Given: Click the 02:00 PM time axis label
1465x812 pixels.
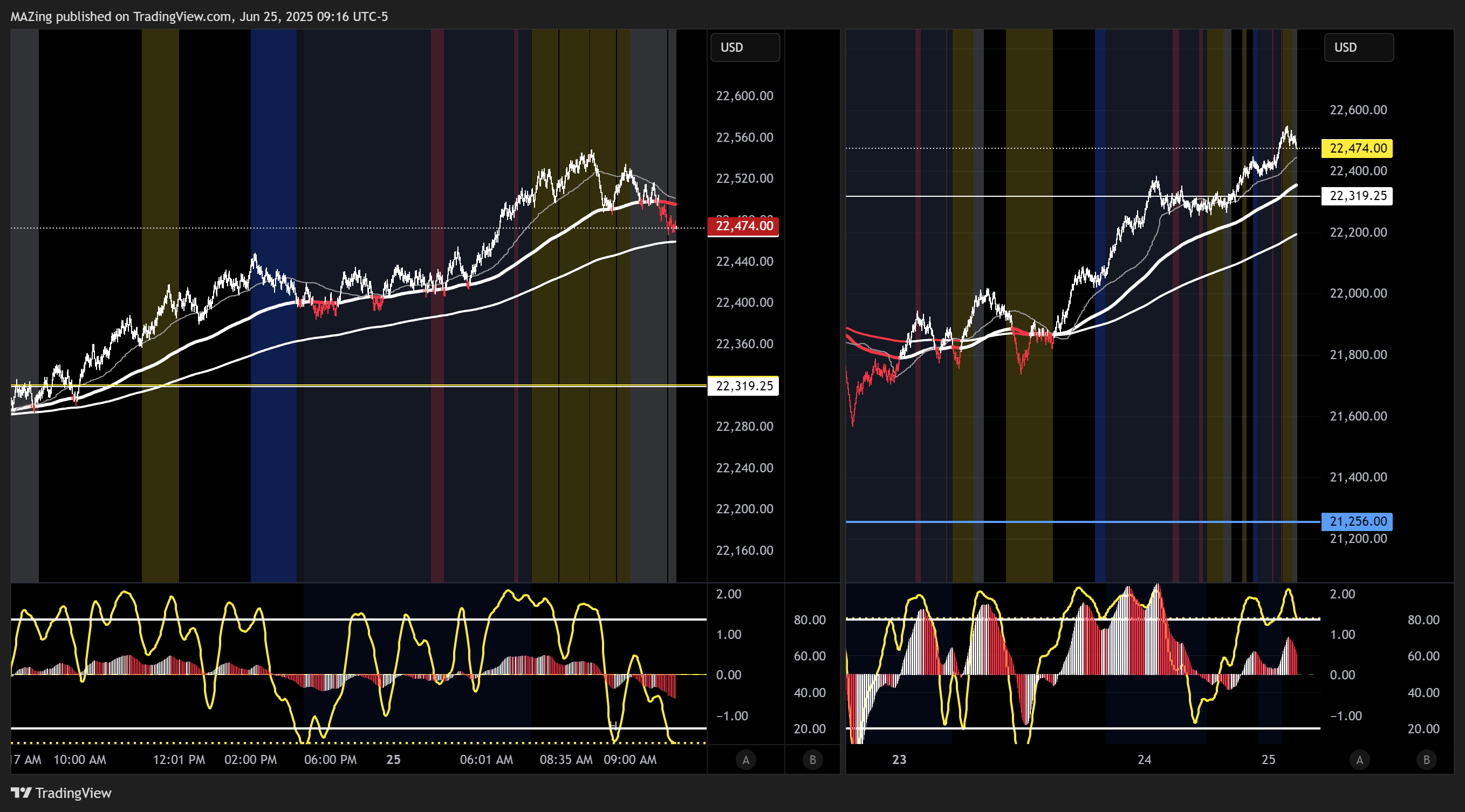Looking at the screenshot, I should click(251, 760).
